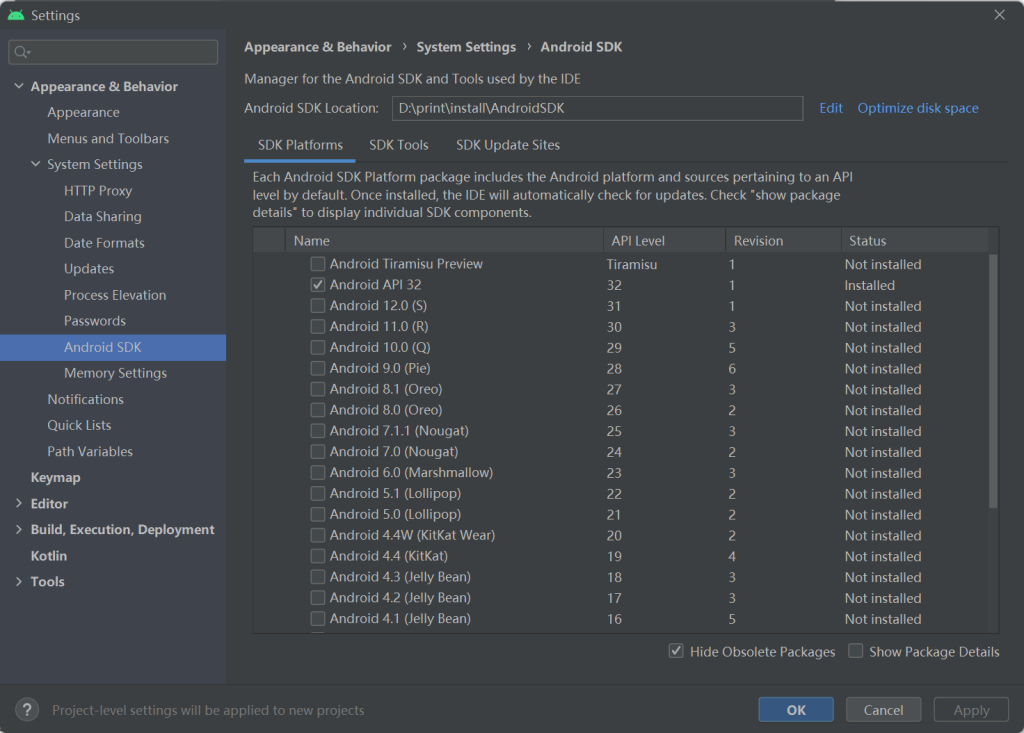Select Quick Lists settings
1024x733 pixels.
[x=79, y=425]
